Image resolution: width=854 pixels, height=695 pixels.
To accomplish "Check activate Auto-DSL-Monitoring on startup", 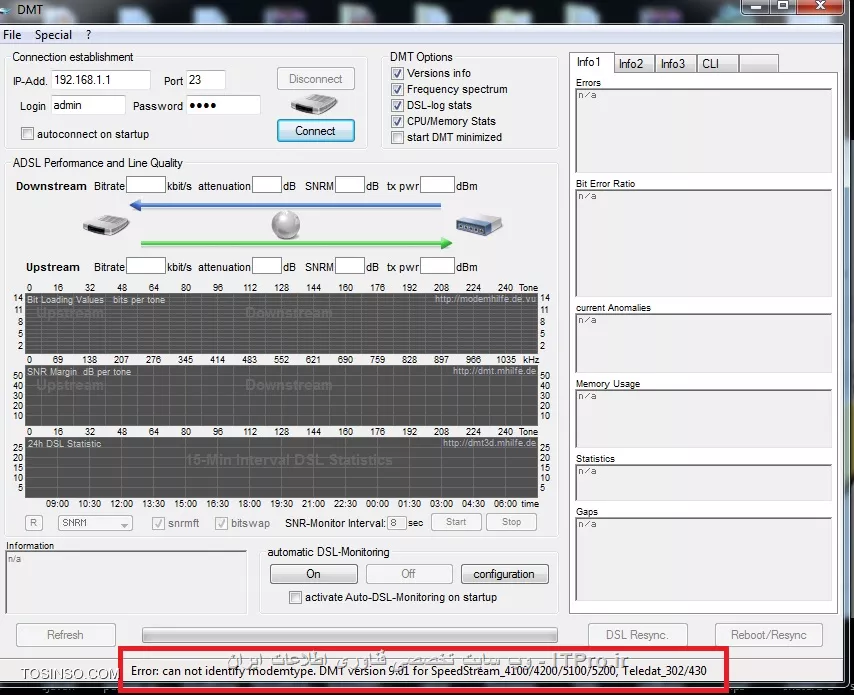I will click(x=295, y=598).
